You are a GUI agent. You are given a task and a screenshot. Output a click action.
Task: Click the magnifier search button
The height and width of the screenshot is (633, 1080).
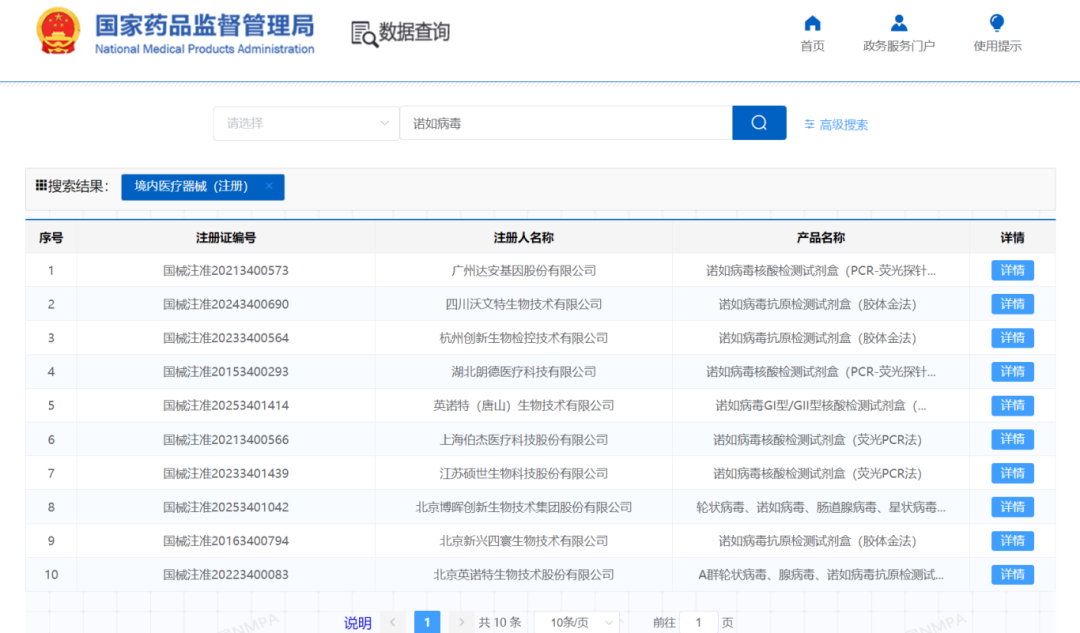(759, 123)
